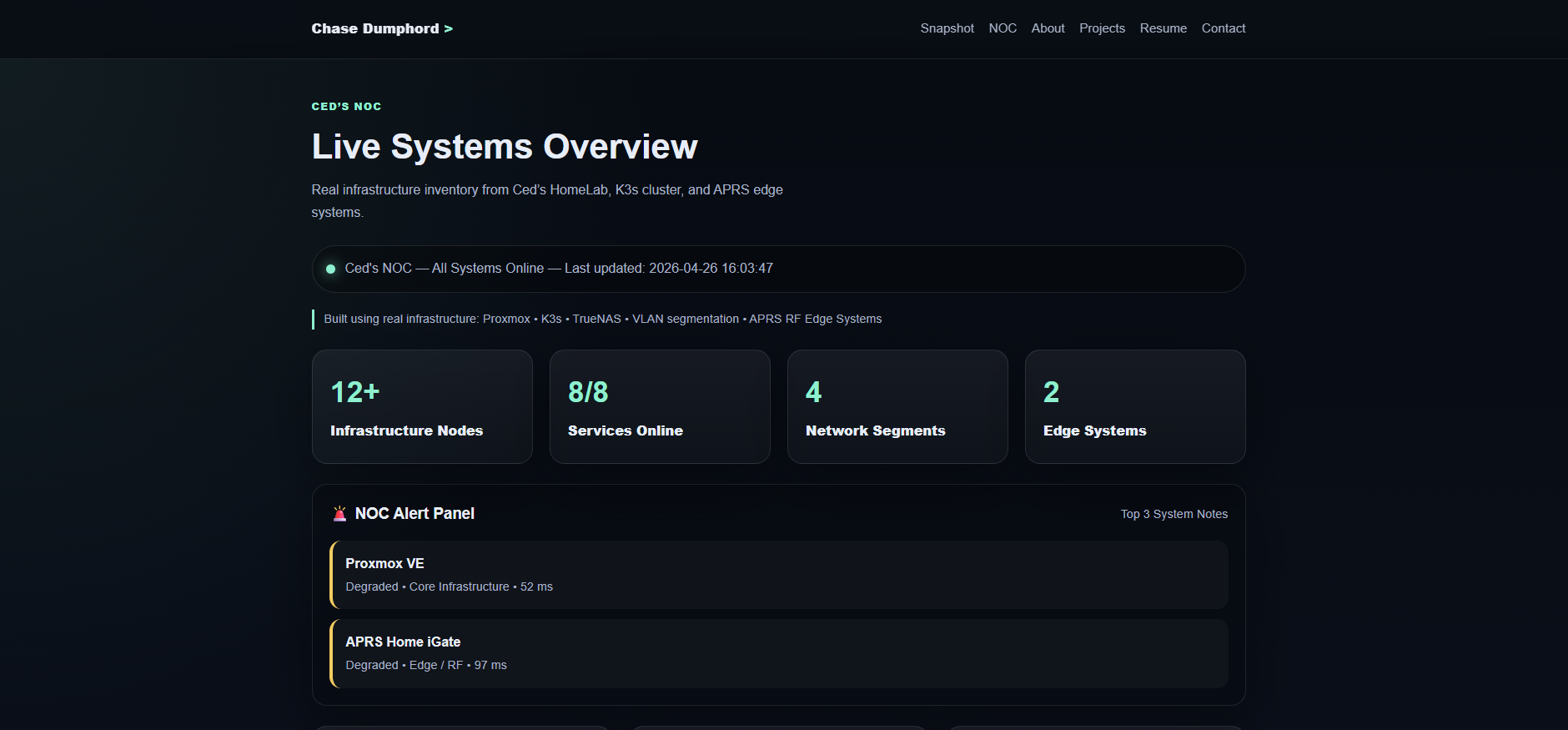1568x730 pixels.
Task: Click the All Systems Online status bar
Action: coord(779,269)
